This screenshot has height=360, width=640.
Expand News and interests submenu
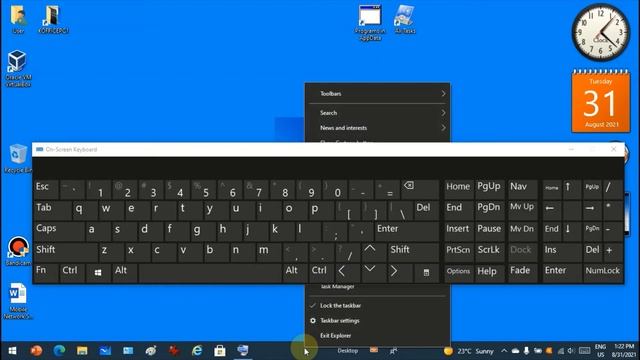378,128
